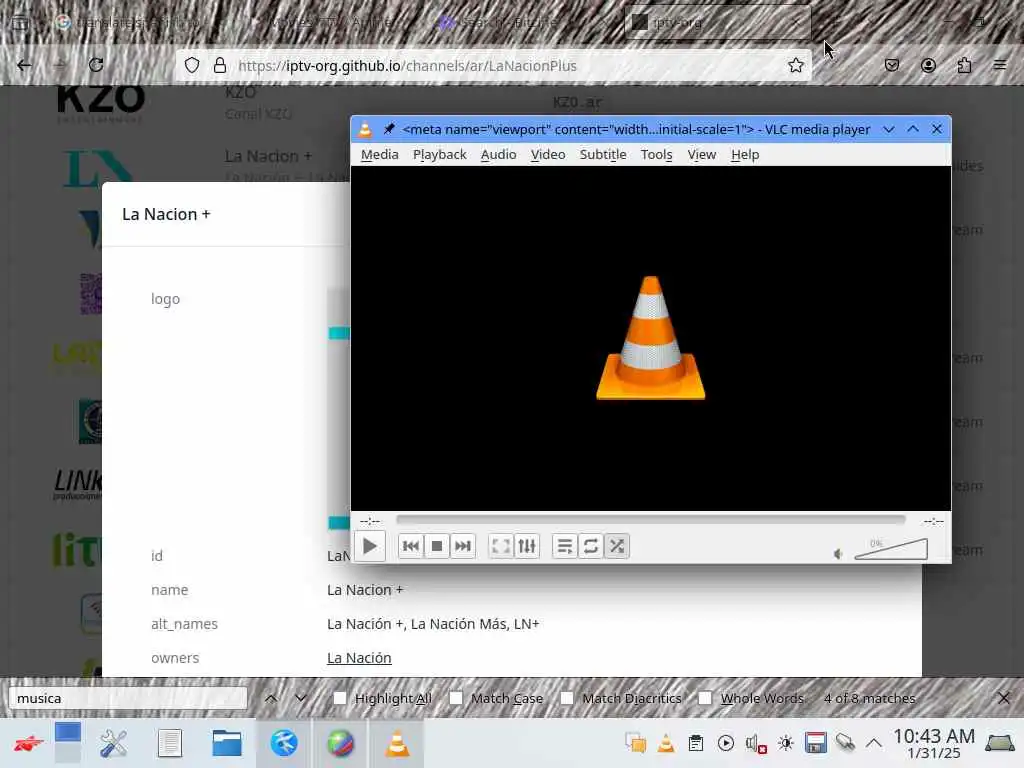Click show desktop icon on taskbar
Screen dimensions: 1024x768
pos(1000,743)
